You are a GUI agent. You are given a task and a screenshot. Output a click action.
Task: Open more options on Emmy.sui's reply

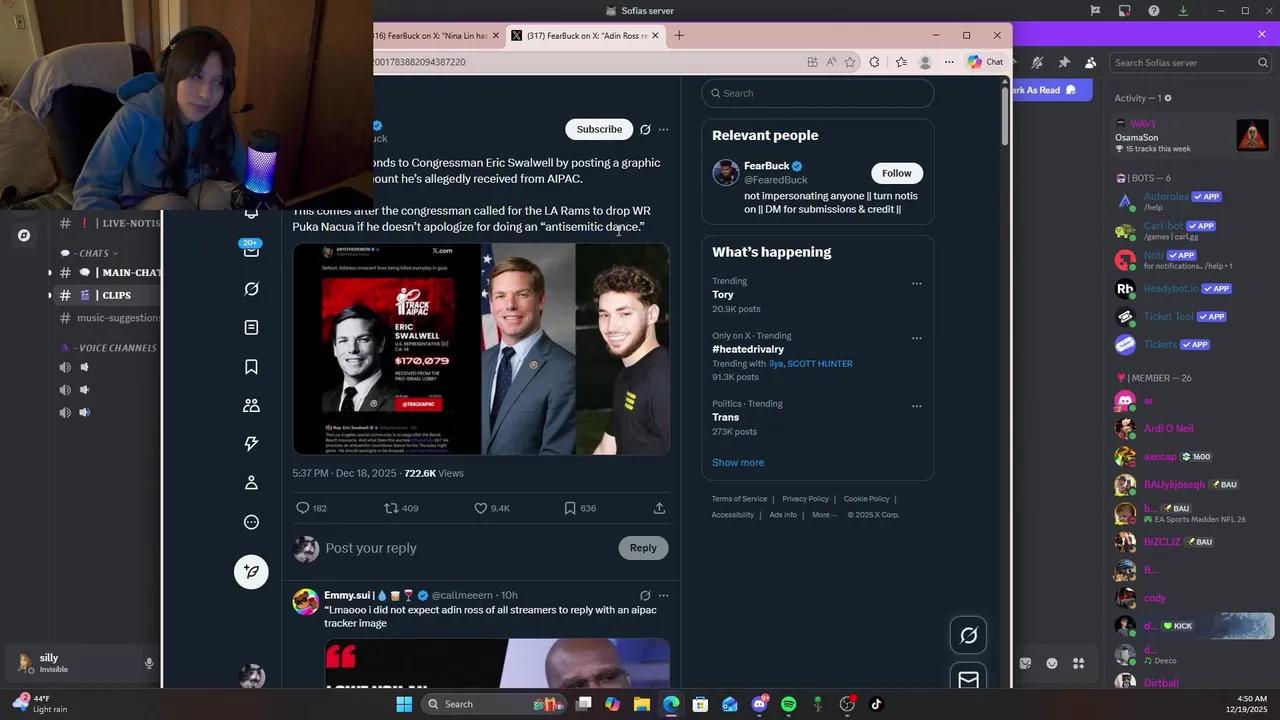663,595
